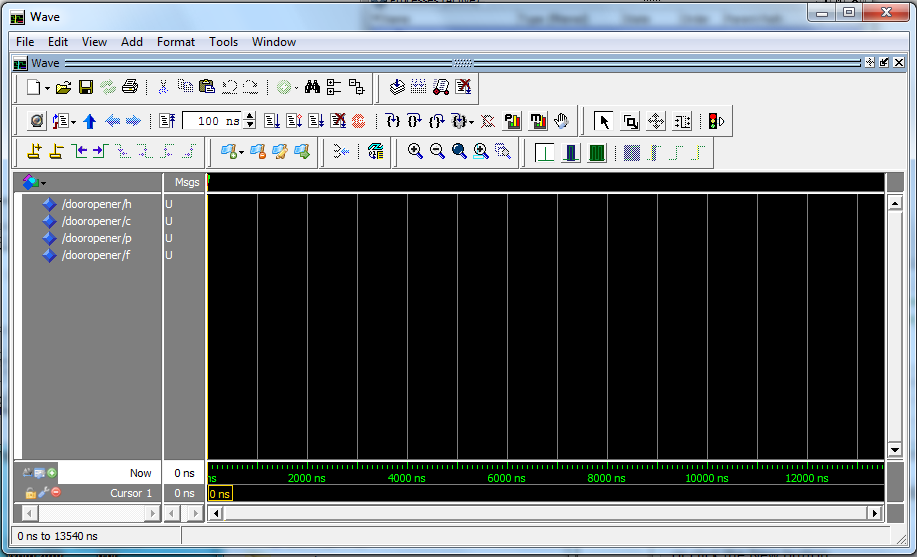The image size is (917, 557).
Task: Click the Zoom Full magnifier icon
Action: [459, 152]
